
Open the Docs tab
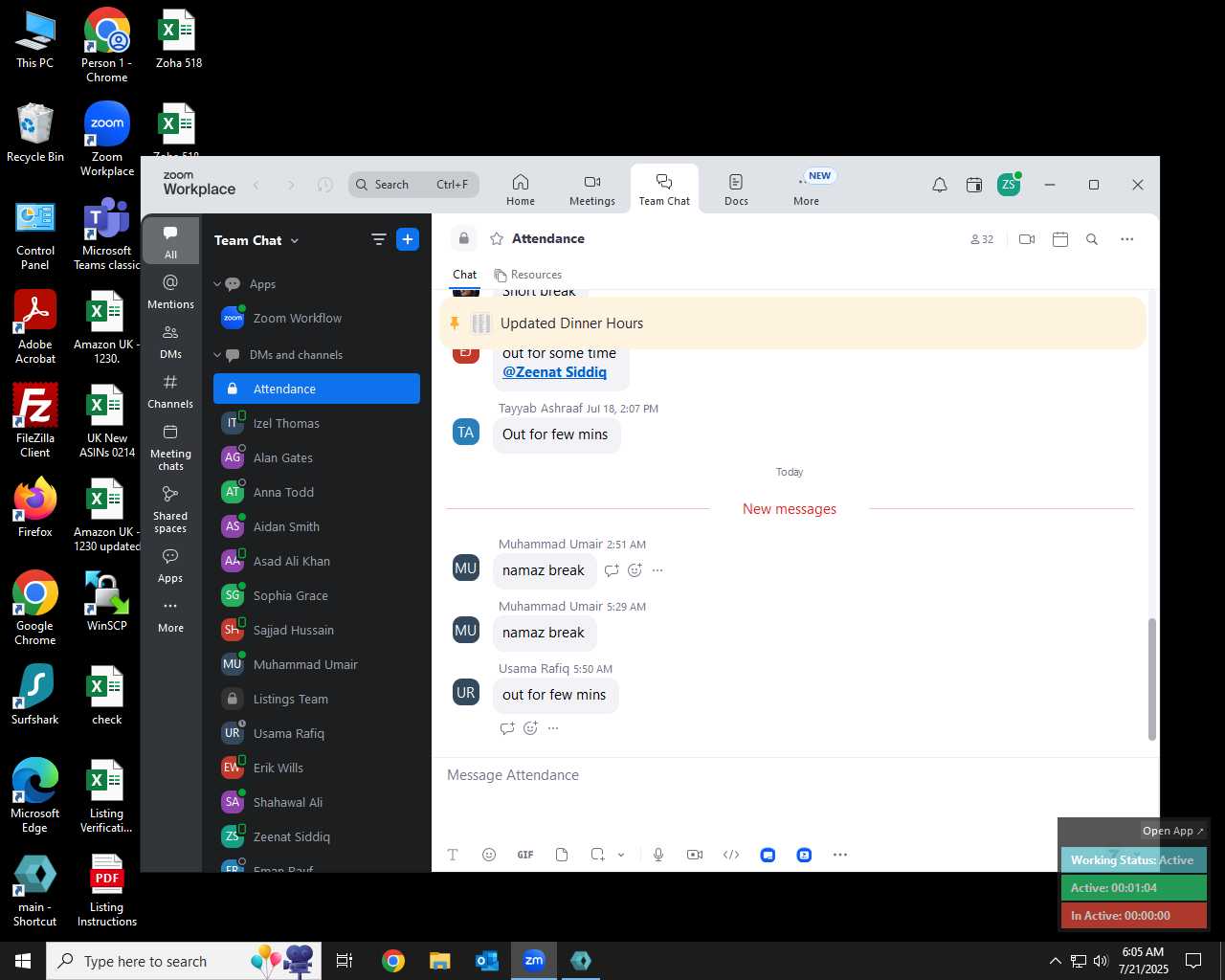coord(736,189)
